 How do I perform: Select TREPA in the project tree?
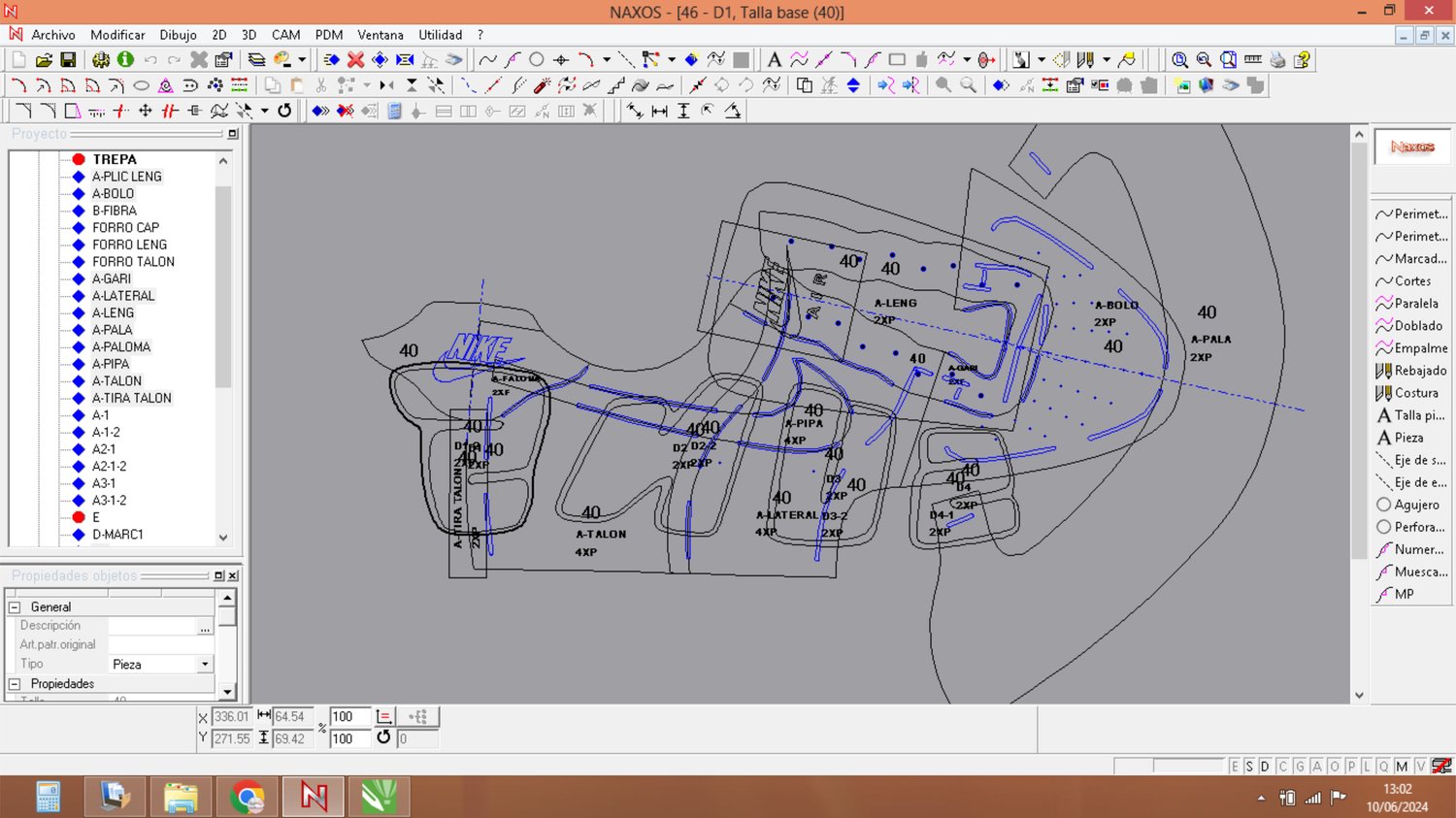click(115, 159)
